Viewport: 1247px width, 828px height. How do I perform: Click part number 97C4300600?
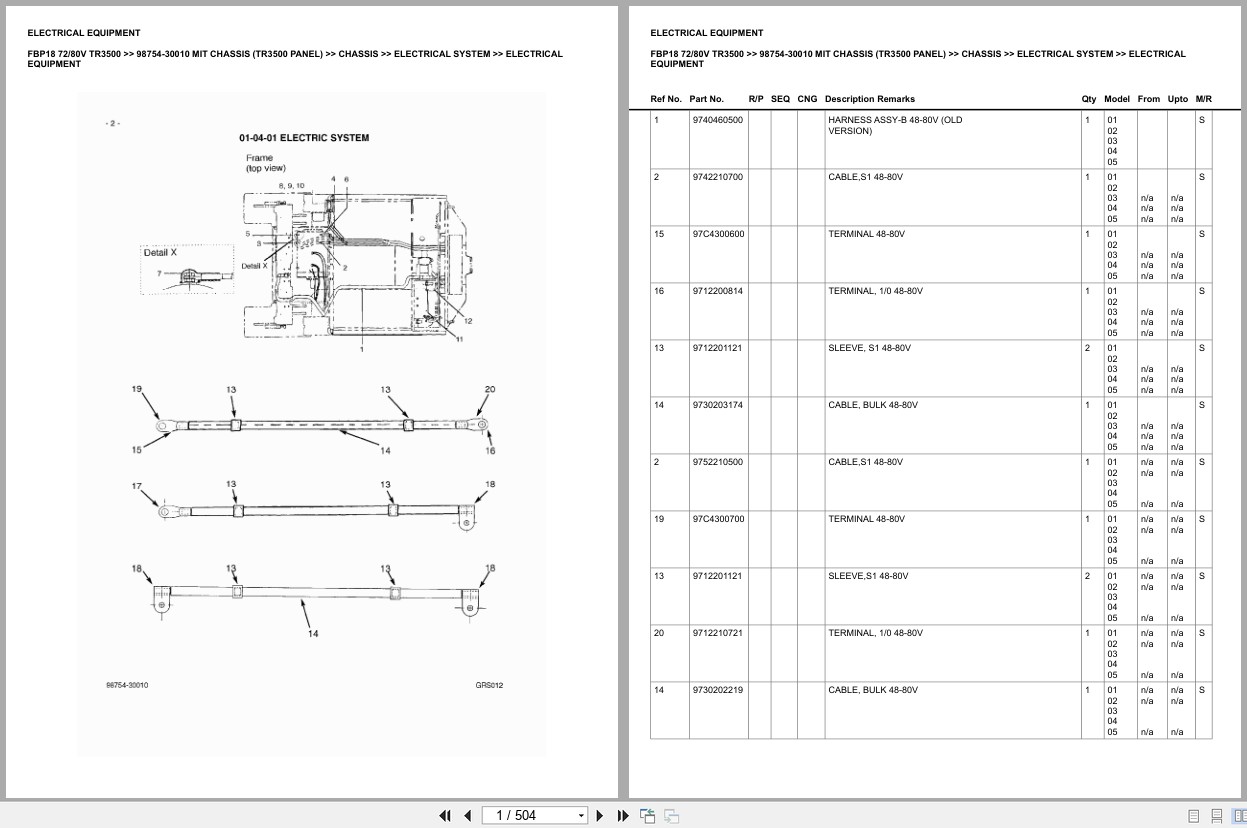[x=718, y=234]
